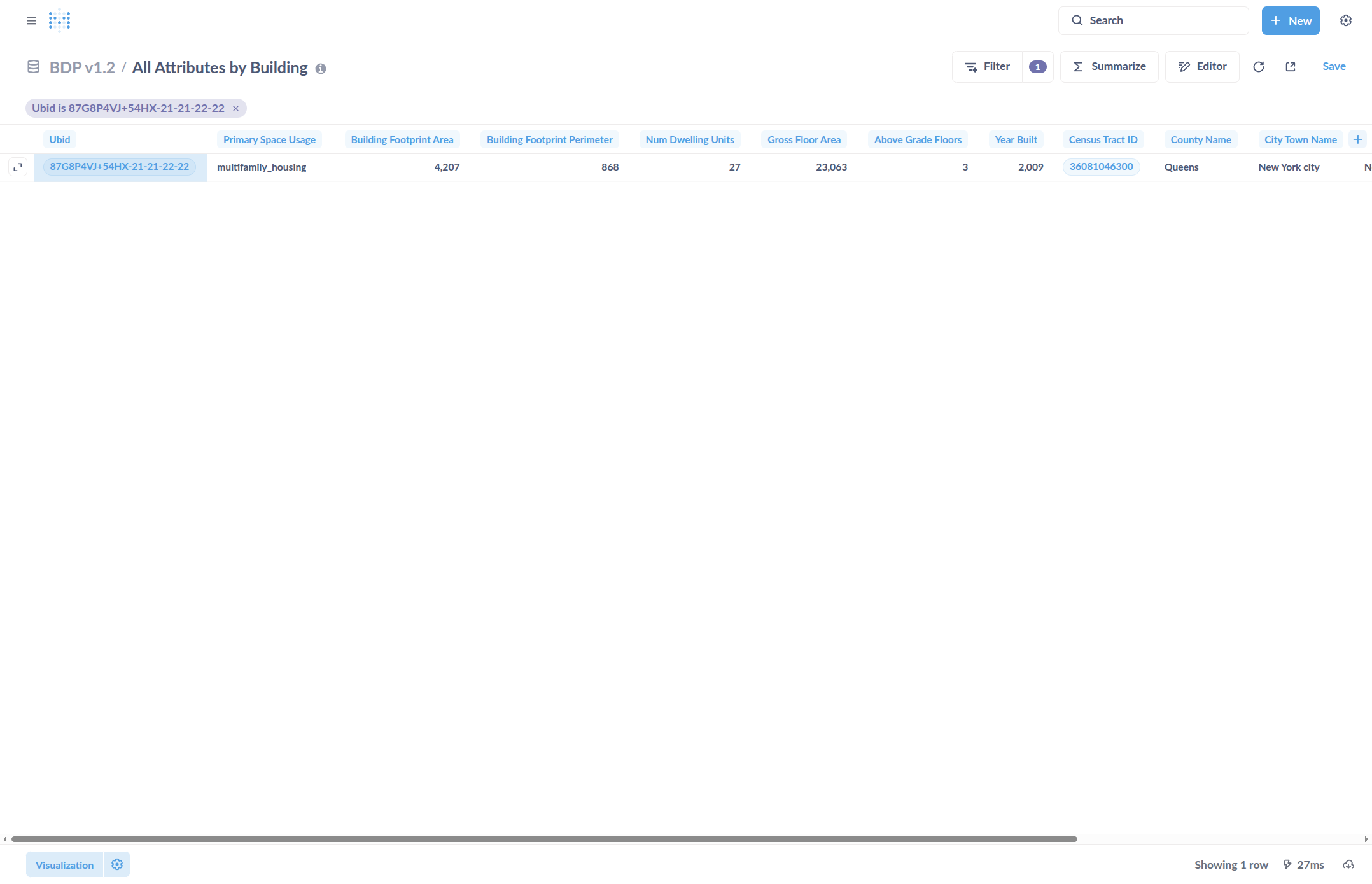Screen dimensions: 1372x884
Task: Click the horizontal scrollbar thumb
Action: (544, 839)
